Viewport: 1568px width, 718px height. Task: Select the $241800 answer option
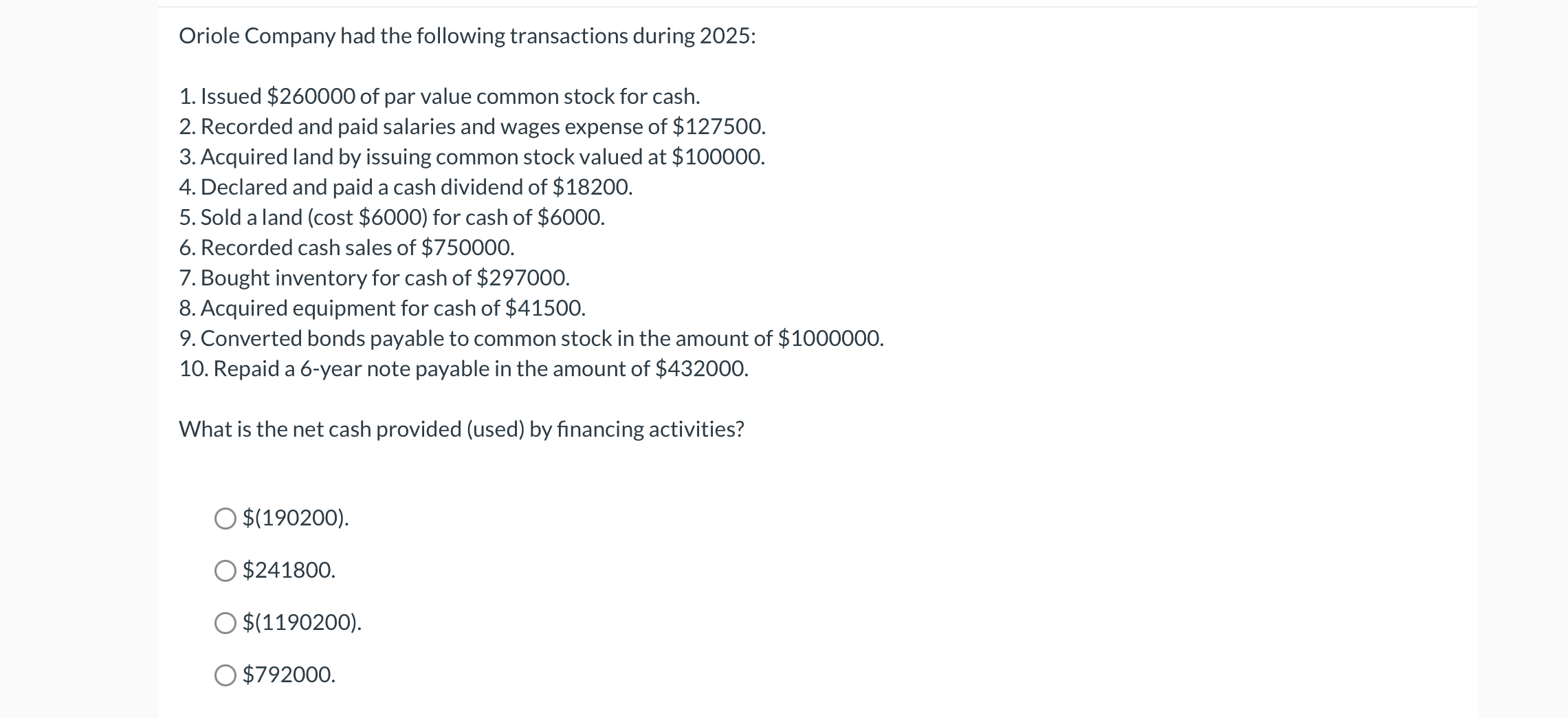coord(225,572)
